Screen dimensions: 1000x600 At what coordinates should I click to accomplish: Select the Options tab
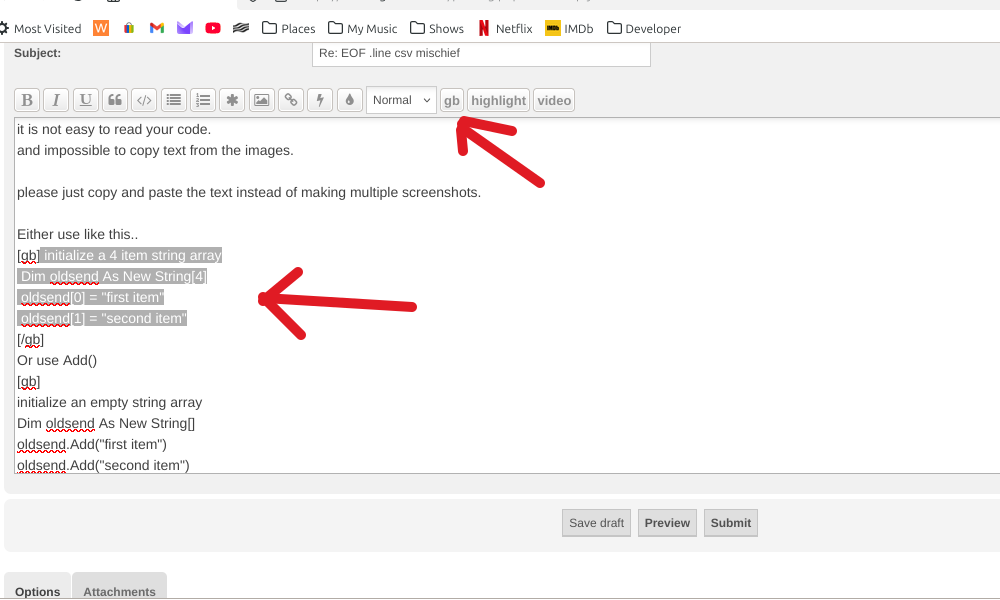(38, 591)
